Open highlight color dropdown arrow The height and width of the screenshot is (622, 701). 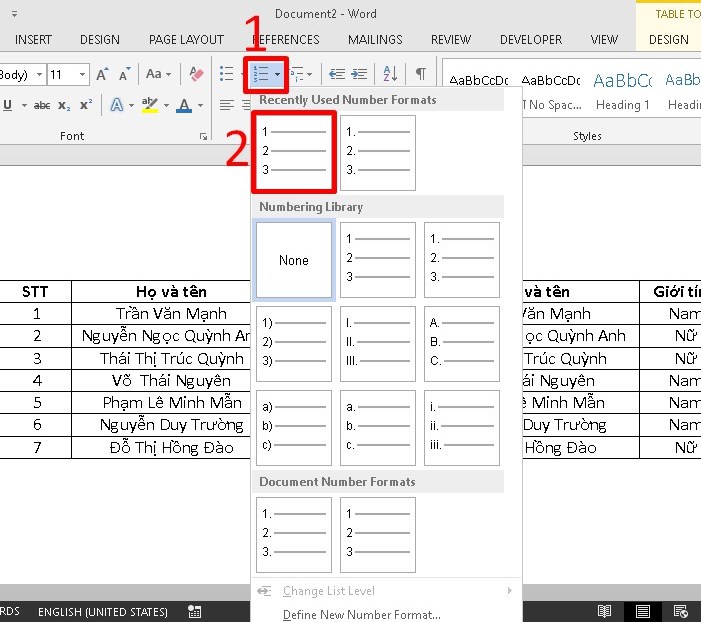(166, 106)
